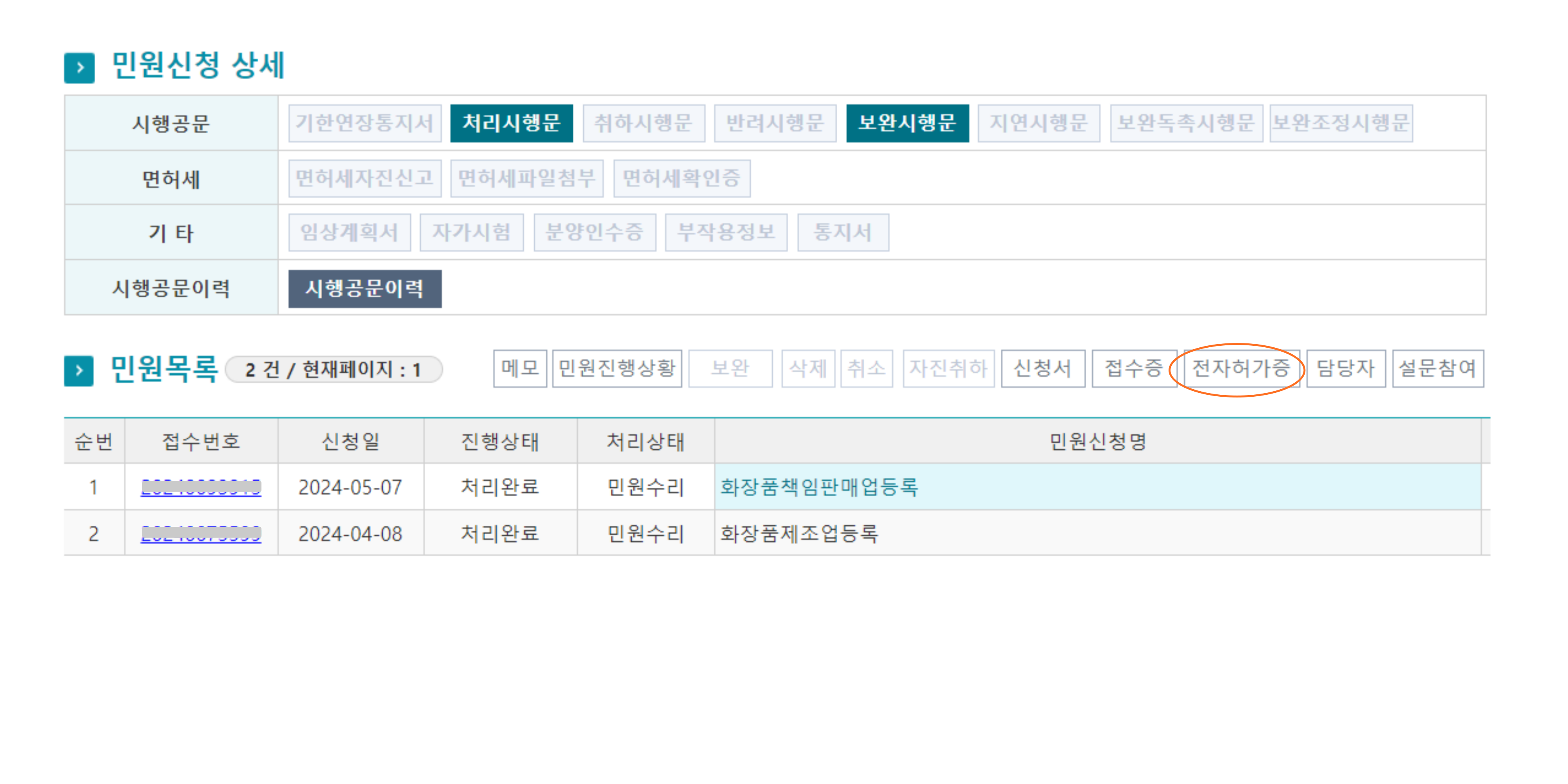The height and width of the screenshot is (784, 1568).
Task: Click the 신청서 button
Action: point(1042,368)
